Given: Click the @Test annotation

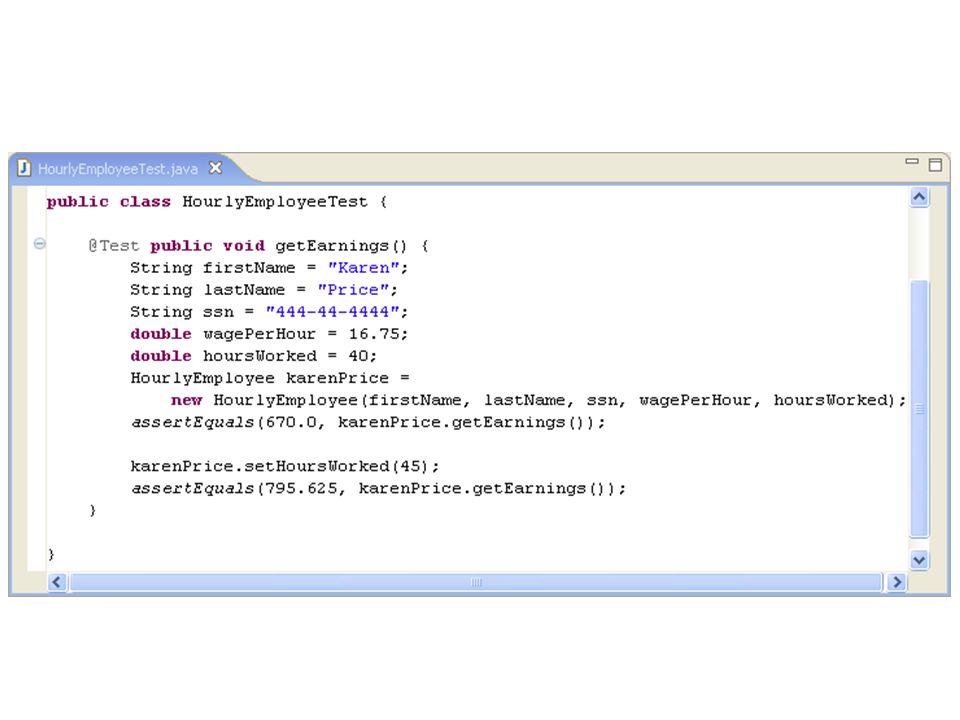Looking at the screenshot, I should [x=114, y=246].
